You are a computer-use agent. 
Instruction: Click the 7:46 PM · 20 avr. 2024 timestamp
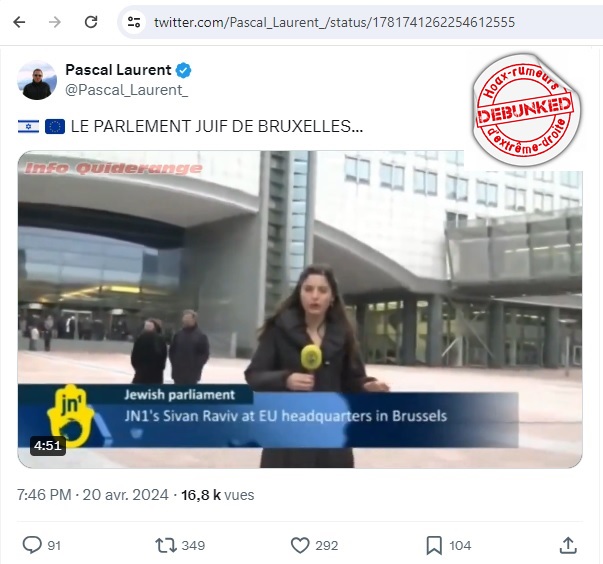pyautogui.click(x=93, y=495)
